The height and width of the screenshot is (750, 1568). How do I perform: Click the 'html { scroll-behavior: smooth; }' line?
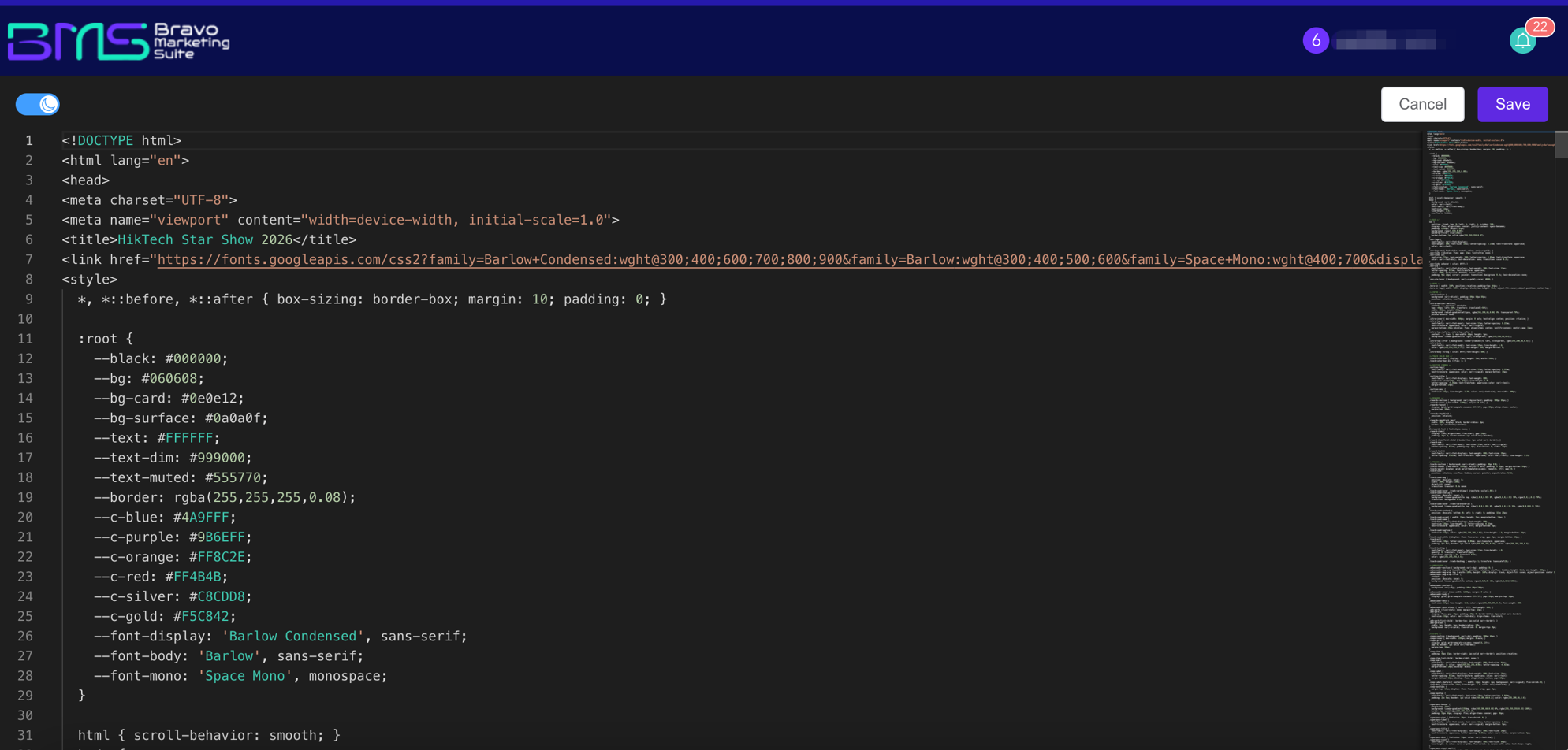click(209, 735)
